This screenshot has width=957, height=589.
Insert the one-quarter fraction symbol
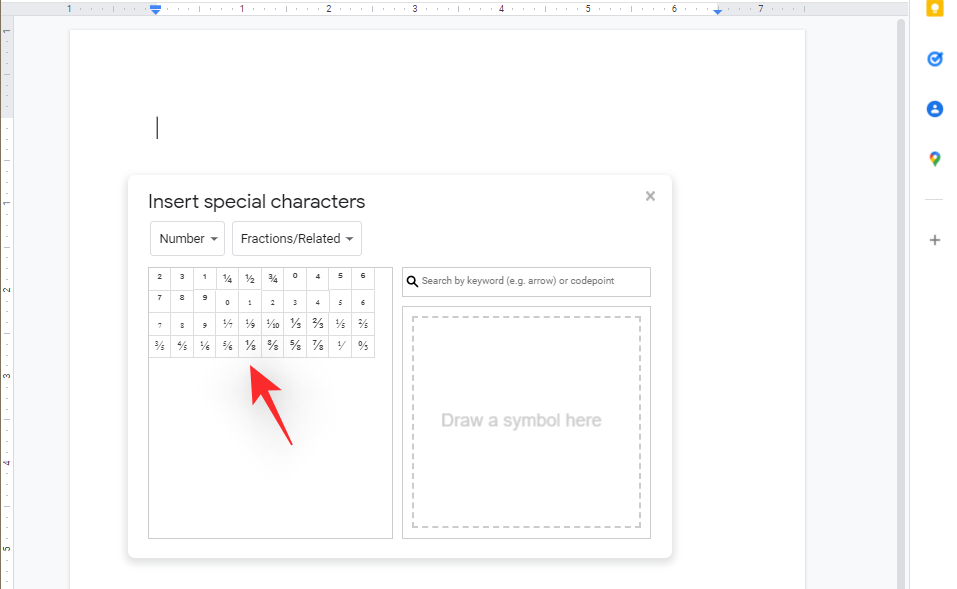[x=227, y=279]
